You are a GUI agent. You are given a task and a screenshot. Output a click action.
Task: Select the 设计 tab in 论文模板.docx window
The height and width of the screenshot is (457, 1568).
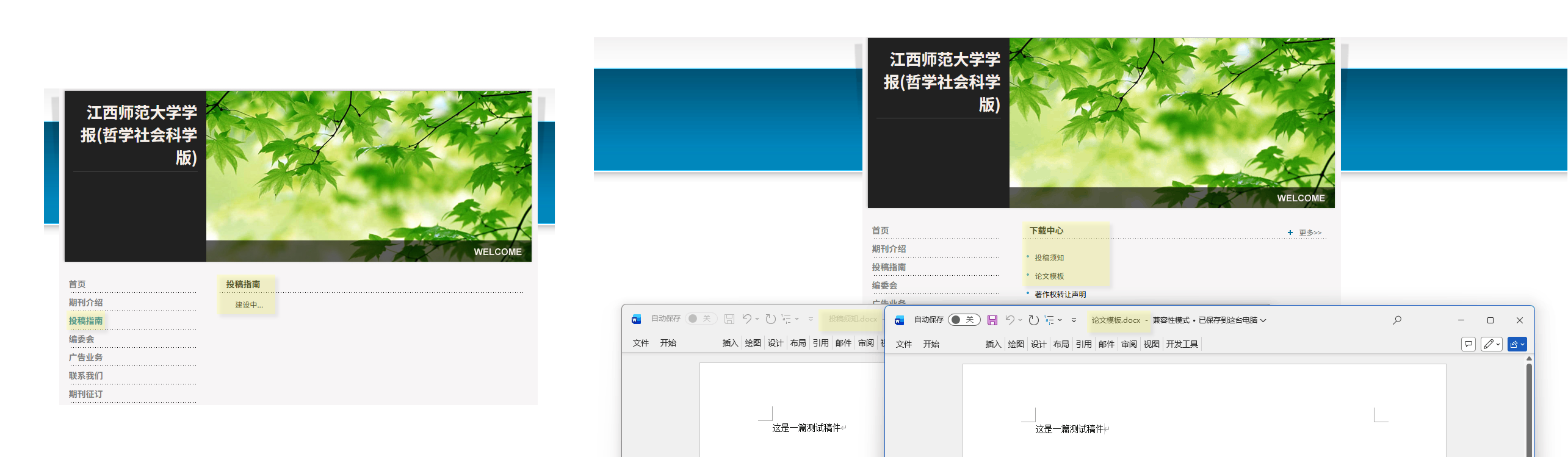(x=1039, y=344)
